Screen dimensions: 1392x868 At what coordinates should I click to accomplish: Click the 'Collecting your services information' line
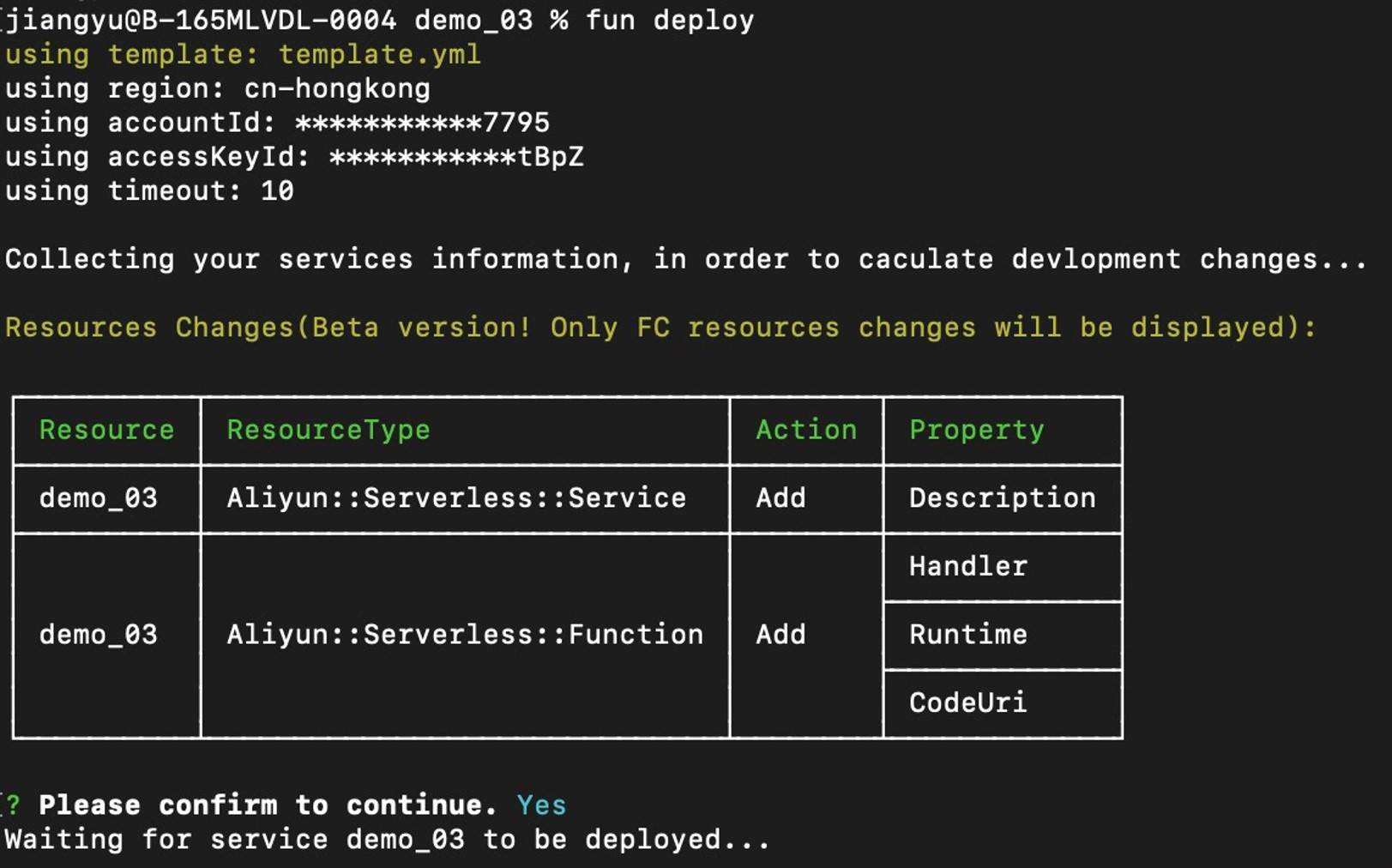[x=686, y=259]
